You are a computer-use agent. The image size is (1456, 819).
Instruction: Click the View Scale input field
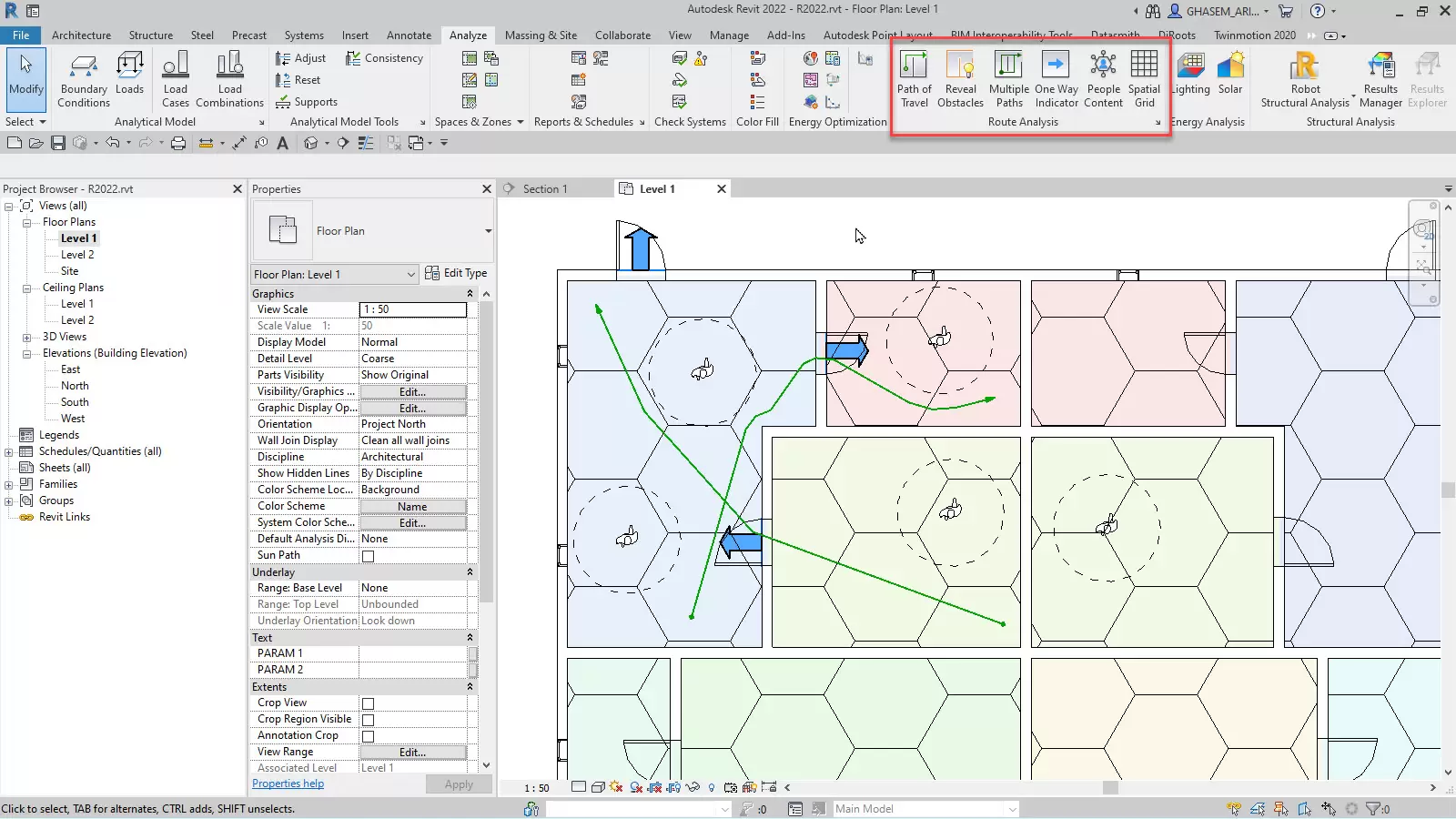pyautogui.click(x=412, y=309)
